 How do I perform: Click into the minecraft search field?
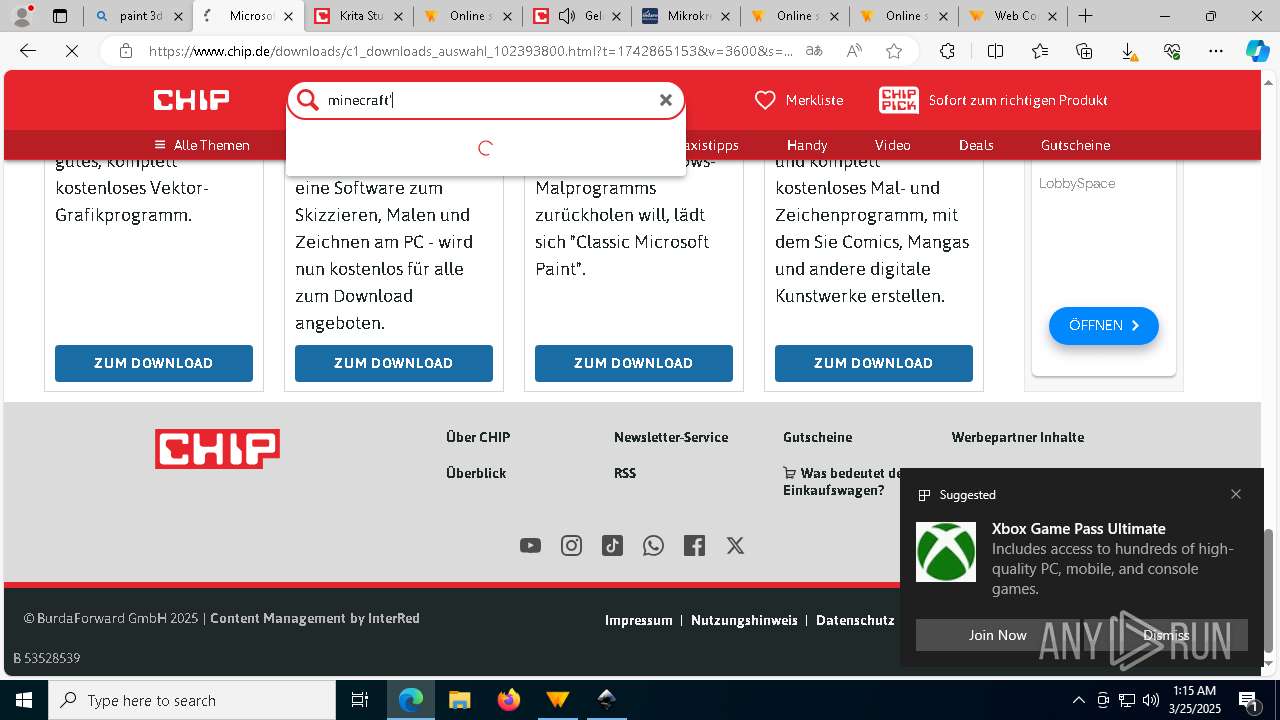point(487,100)
